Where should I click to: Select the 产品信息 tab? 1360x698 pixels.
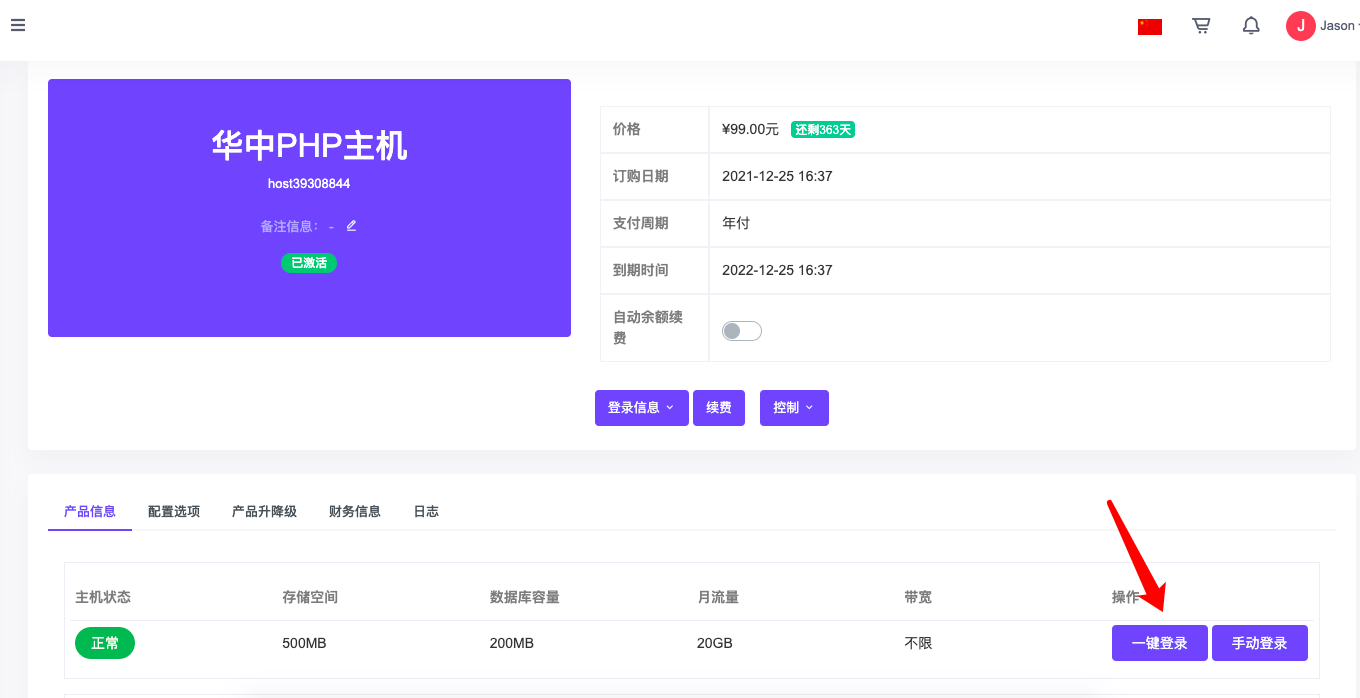click(90, 511)
